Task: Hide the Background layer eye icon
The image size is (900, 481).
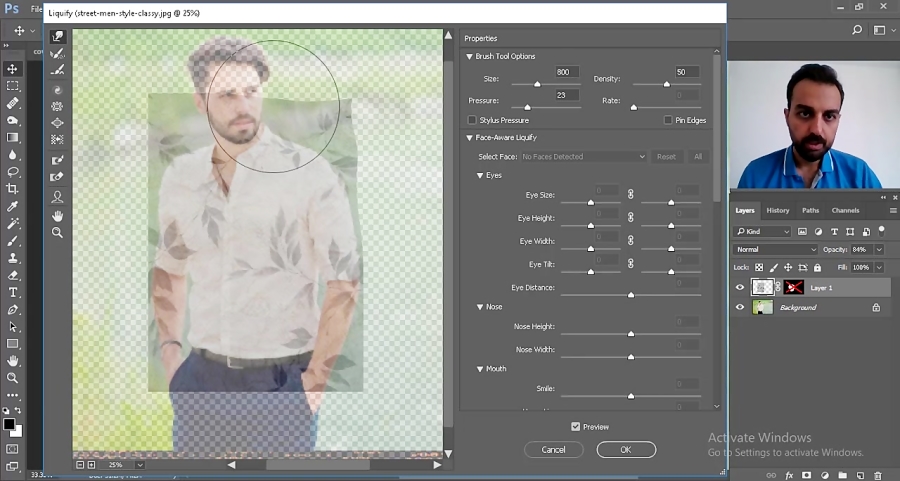Action: coord(739,307)
